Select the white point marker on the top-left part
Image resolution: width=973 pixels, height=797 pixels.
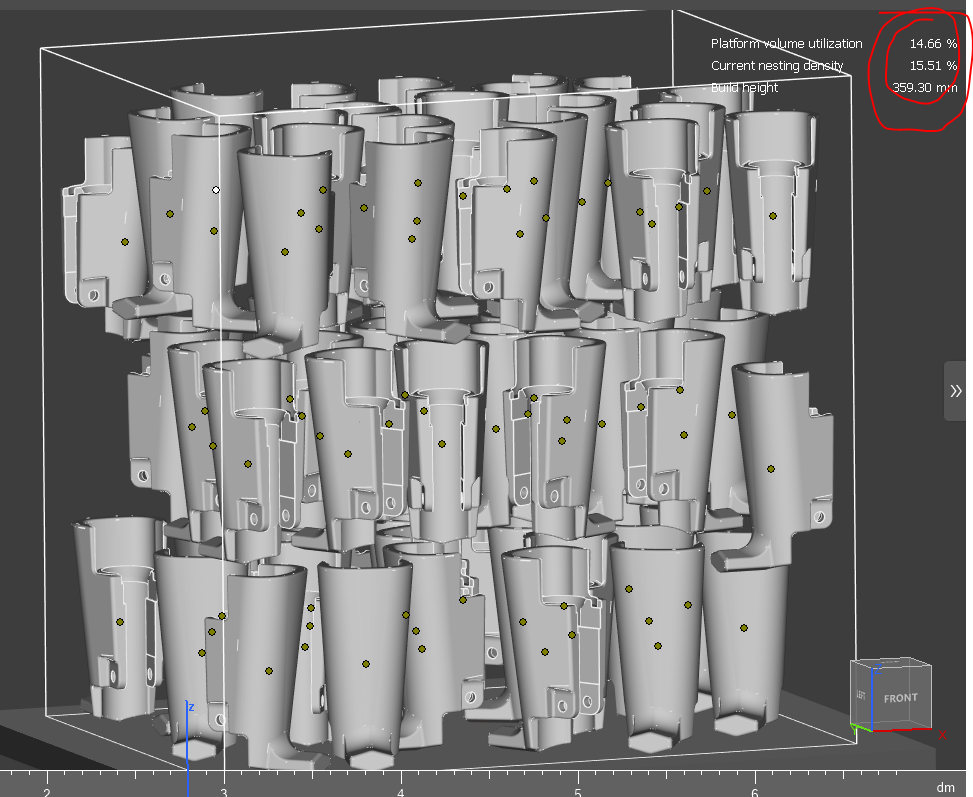click(x=216, y=189)
